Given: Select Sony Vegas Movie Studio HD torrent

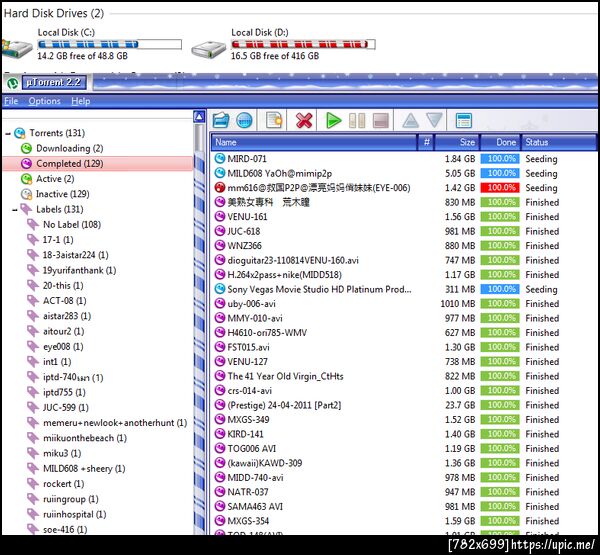Looking at the screenshot, I should [x=404, y=289].
